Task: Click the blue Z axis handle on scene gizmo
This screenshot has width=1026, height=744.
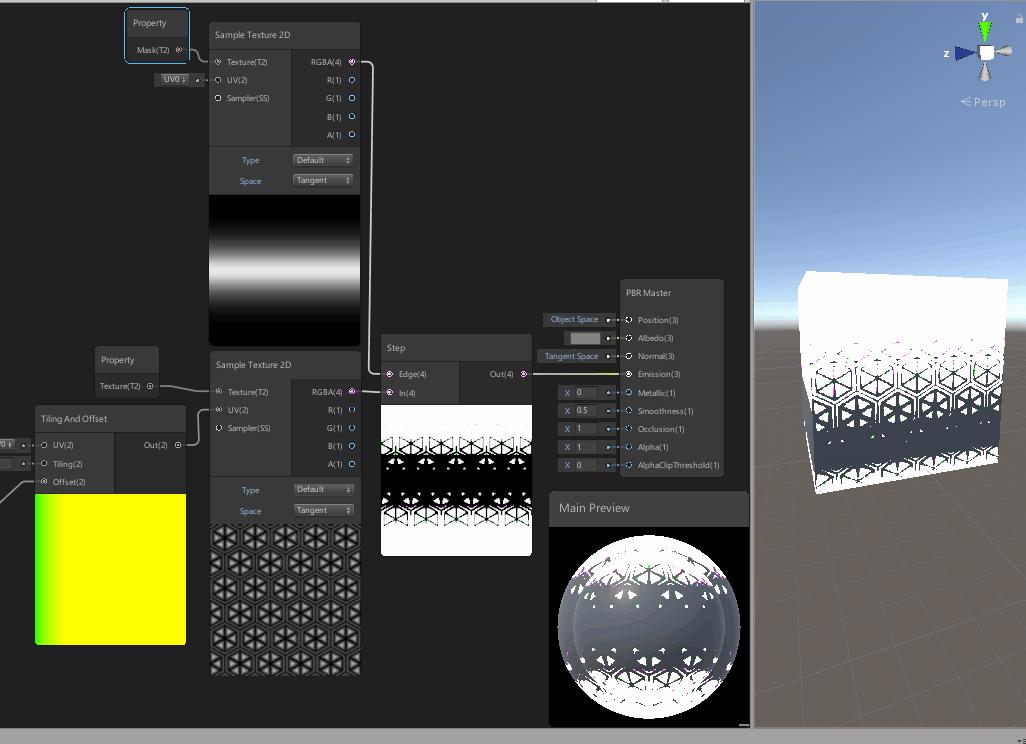Action: click(x=962, y=54)
